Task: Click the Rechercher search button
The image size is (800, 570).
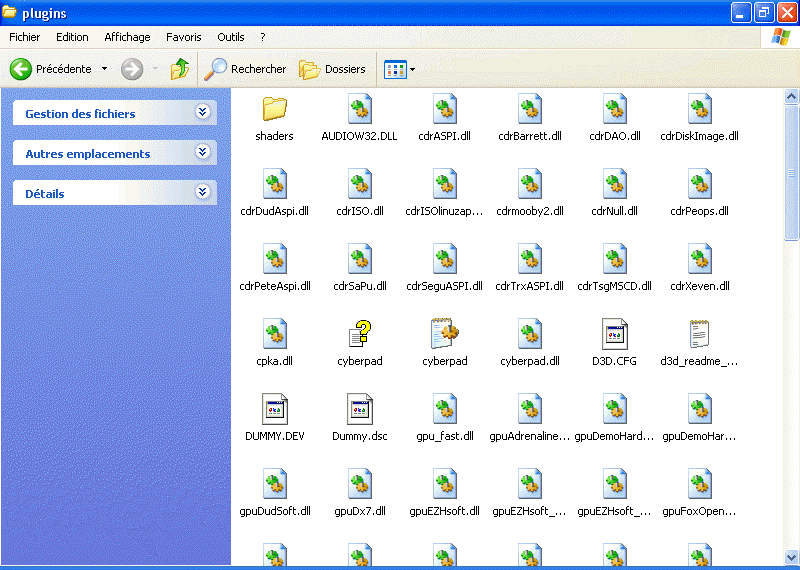Action: pyautogui.click(x=245, y=69)
